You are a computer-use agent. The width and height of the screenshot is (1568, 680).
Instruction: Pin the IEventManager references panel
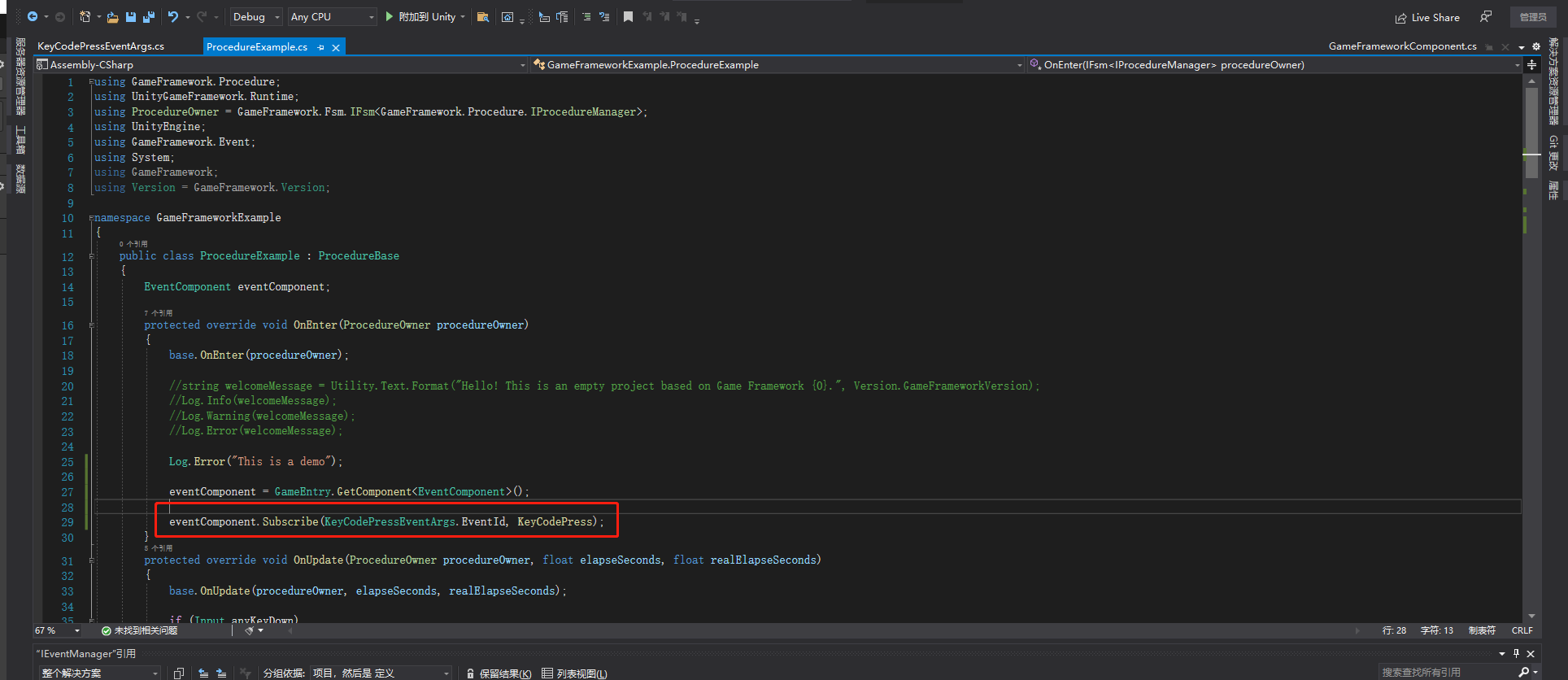click(x=1516, y=653)
